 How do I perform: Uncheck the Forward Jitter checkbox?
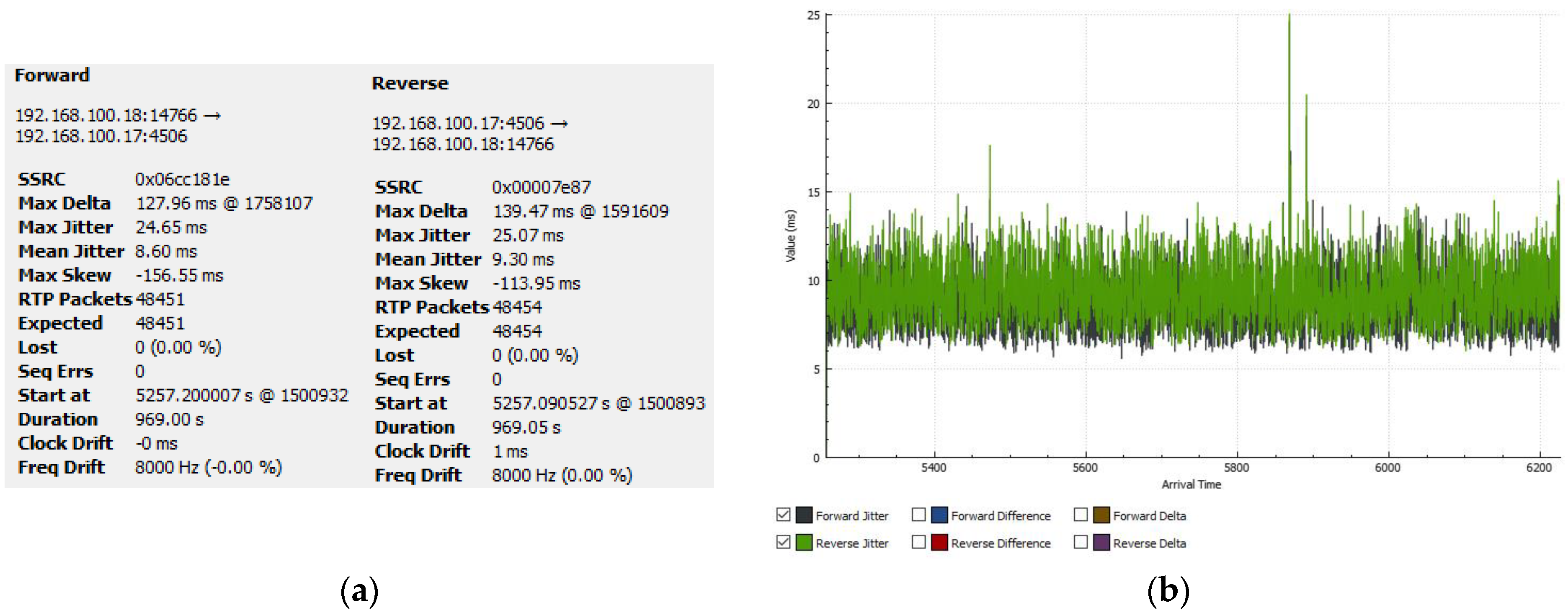(x=783, y=515)
